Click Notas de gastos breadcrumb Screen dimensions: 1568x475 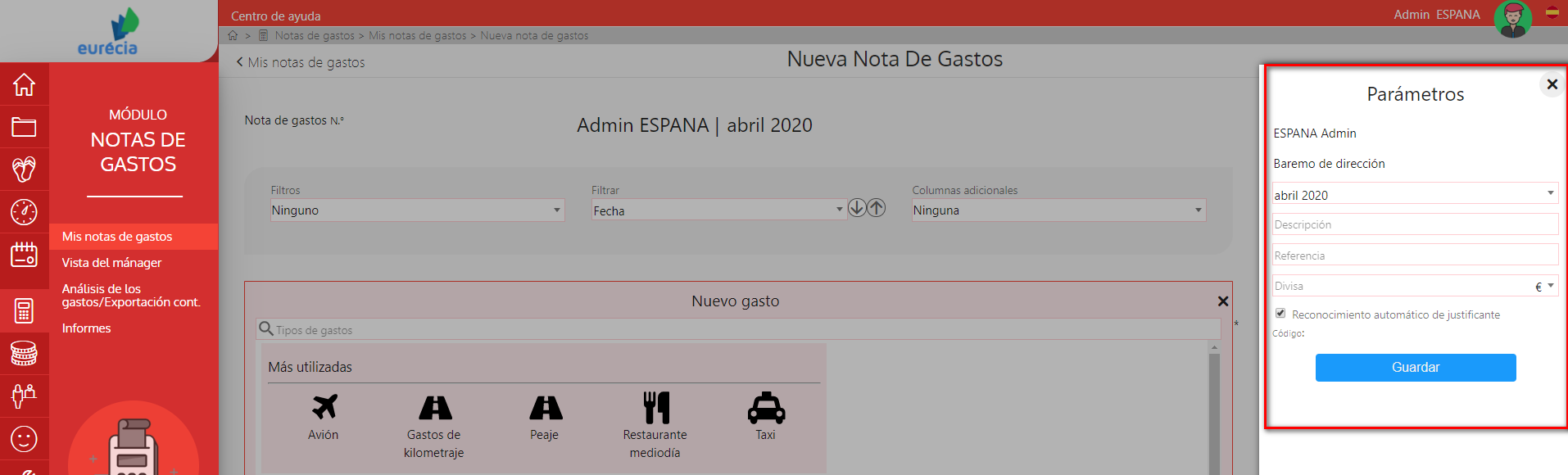tap(315, 35)
